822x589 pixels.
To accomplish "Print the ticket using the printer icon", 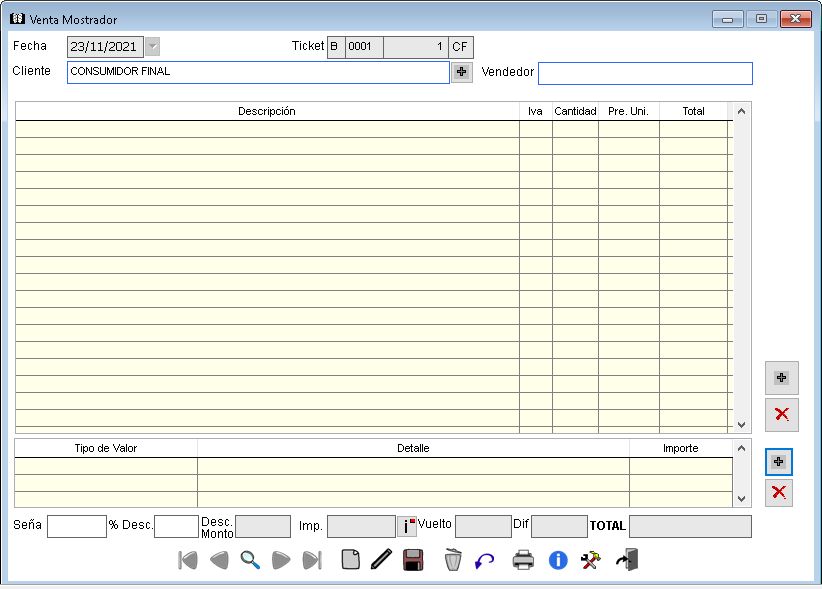I will 524,560.
